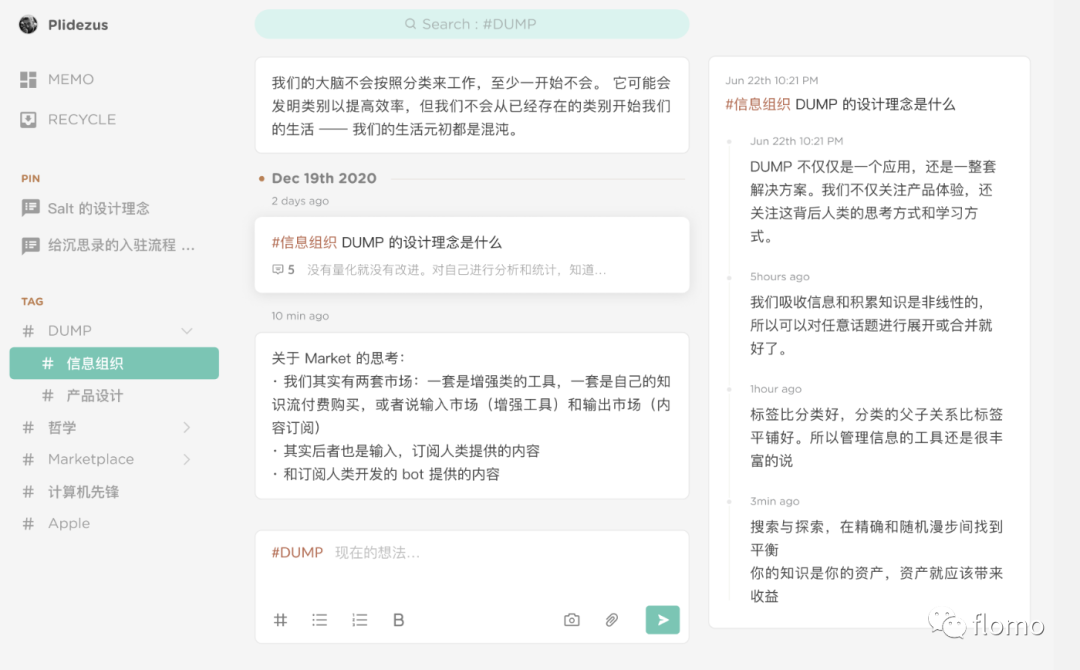
Task: Click the #信息组织 tag in the middle memo card
Action: point(304,242)
